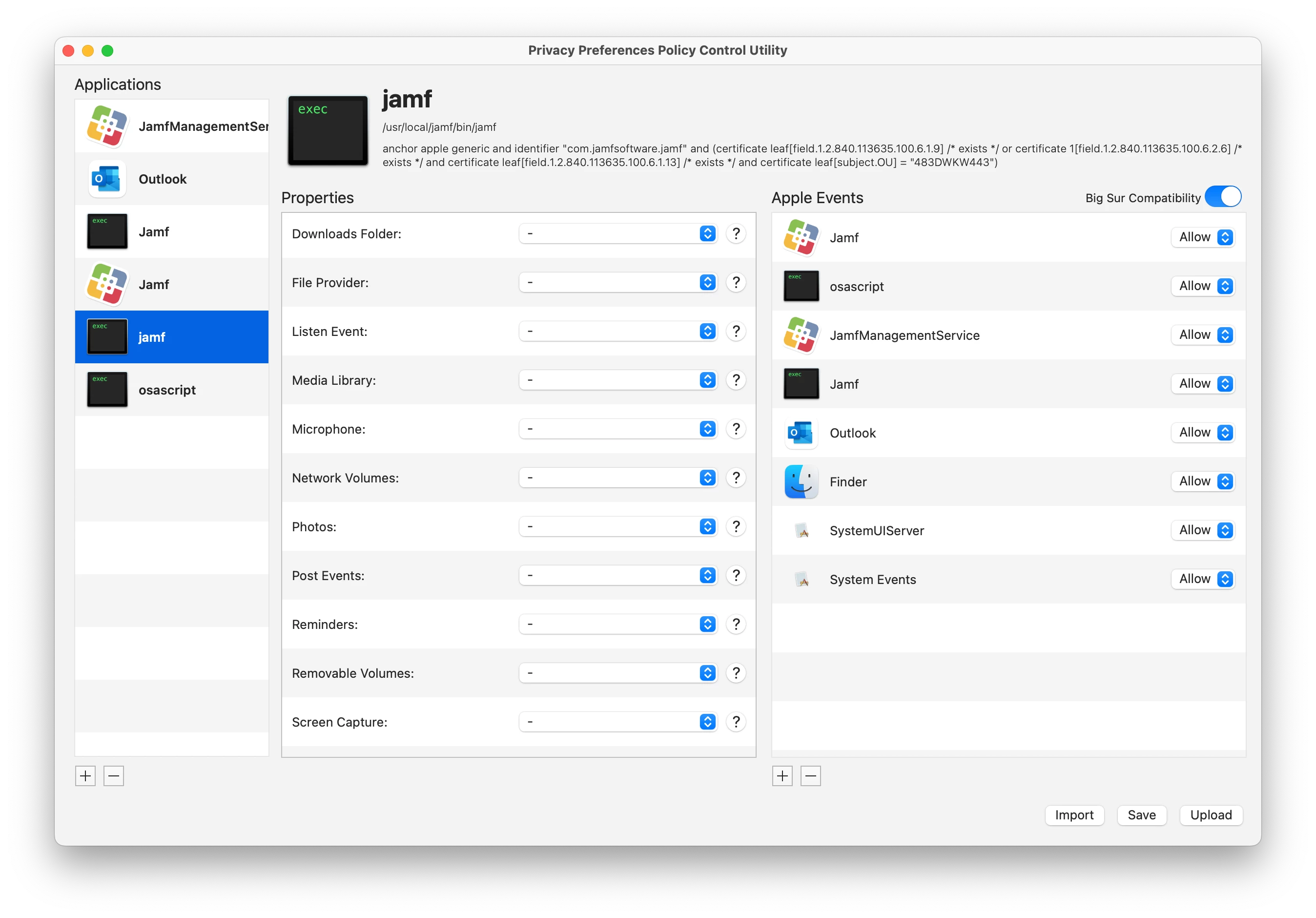The image size is (1316, 918).
Task: Click the Upload button
Action: click(x=1211, y=815)
